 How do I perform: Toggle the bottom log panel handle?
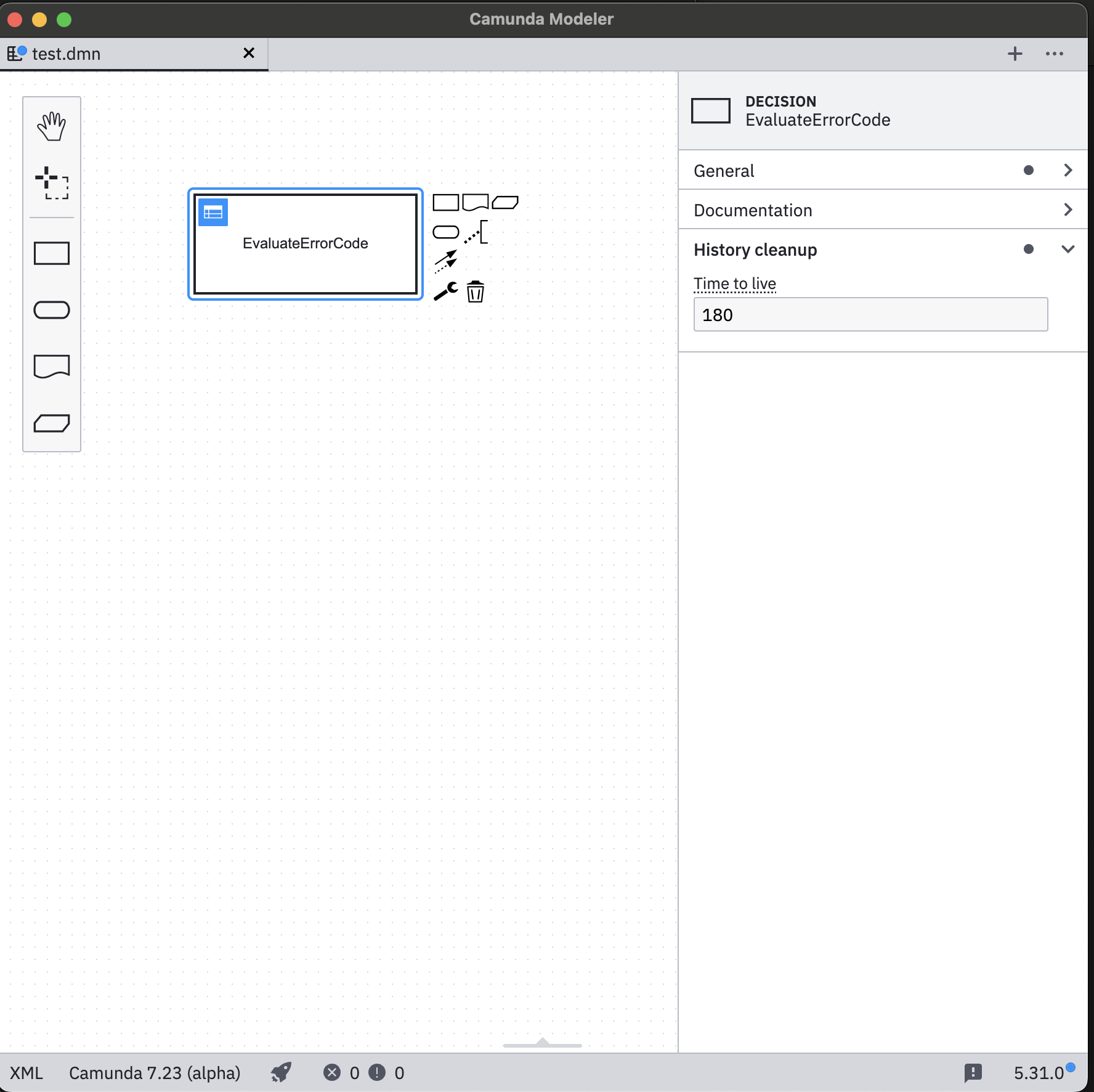542,1043
